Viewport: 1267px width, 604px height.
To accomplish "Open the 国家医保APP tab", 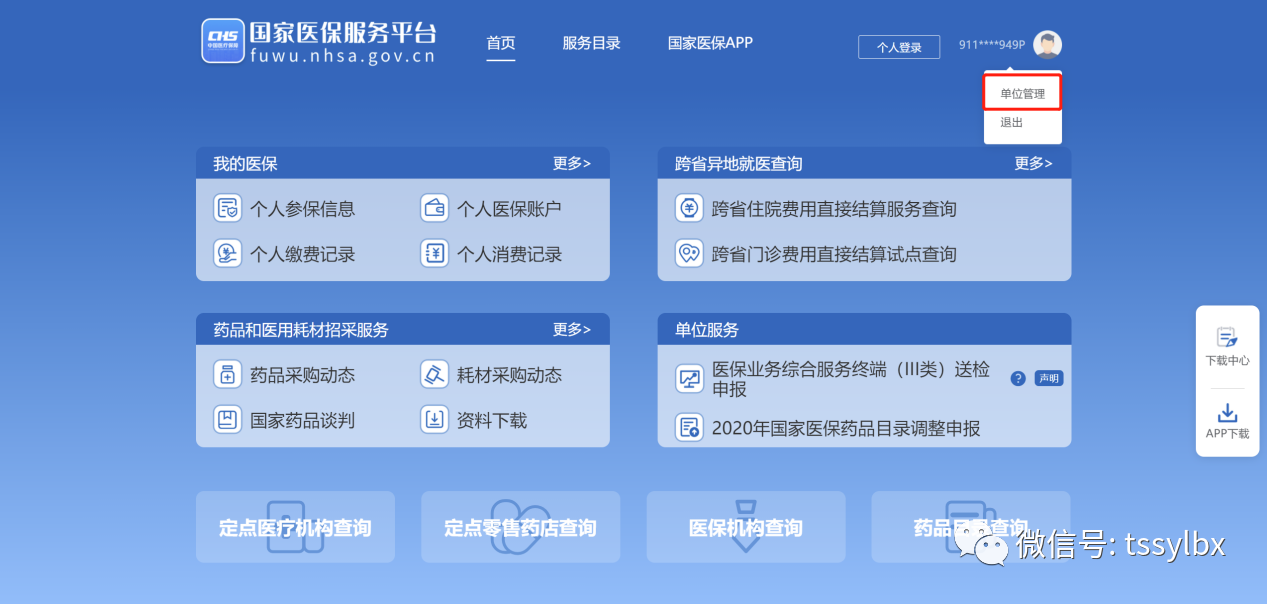I will pyautogui.click(x=710, y=43).
